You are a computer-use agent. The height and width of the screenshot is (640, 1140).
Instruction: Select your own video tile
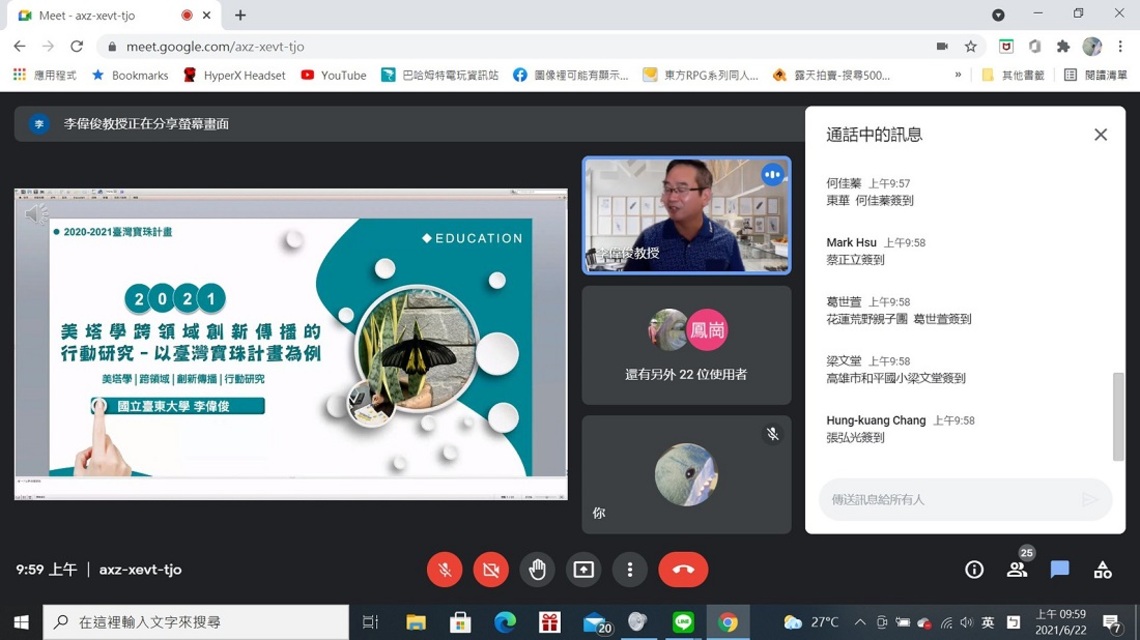[x=686, y=474]
